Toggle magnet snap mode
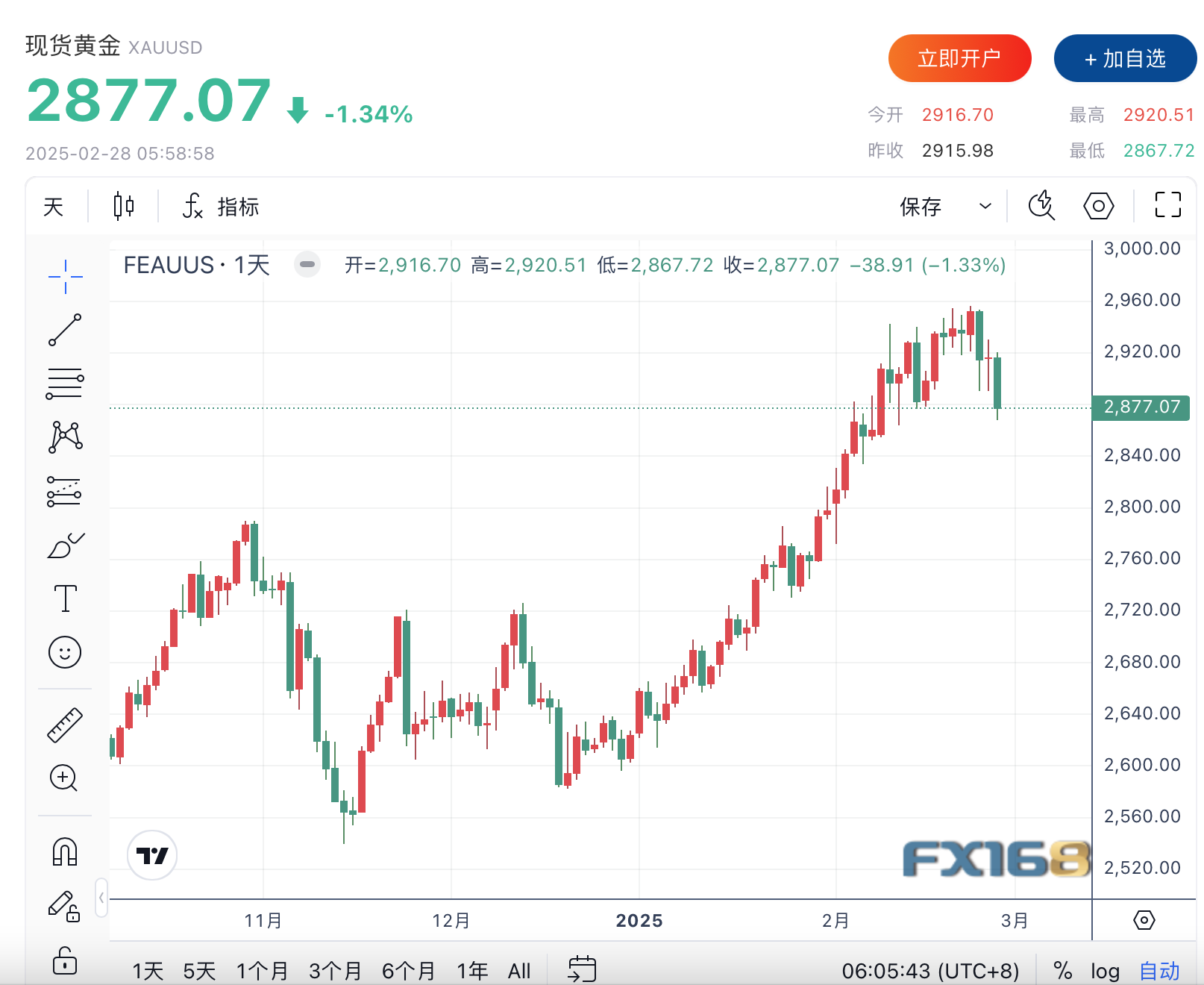This screenshot has height=985, width=1204. tap(65, 851)
